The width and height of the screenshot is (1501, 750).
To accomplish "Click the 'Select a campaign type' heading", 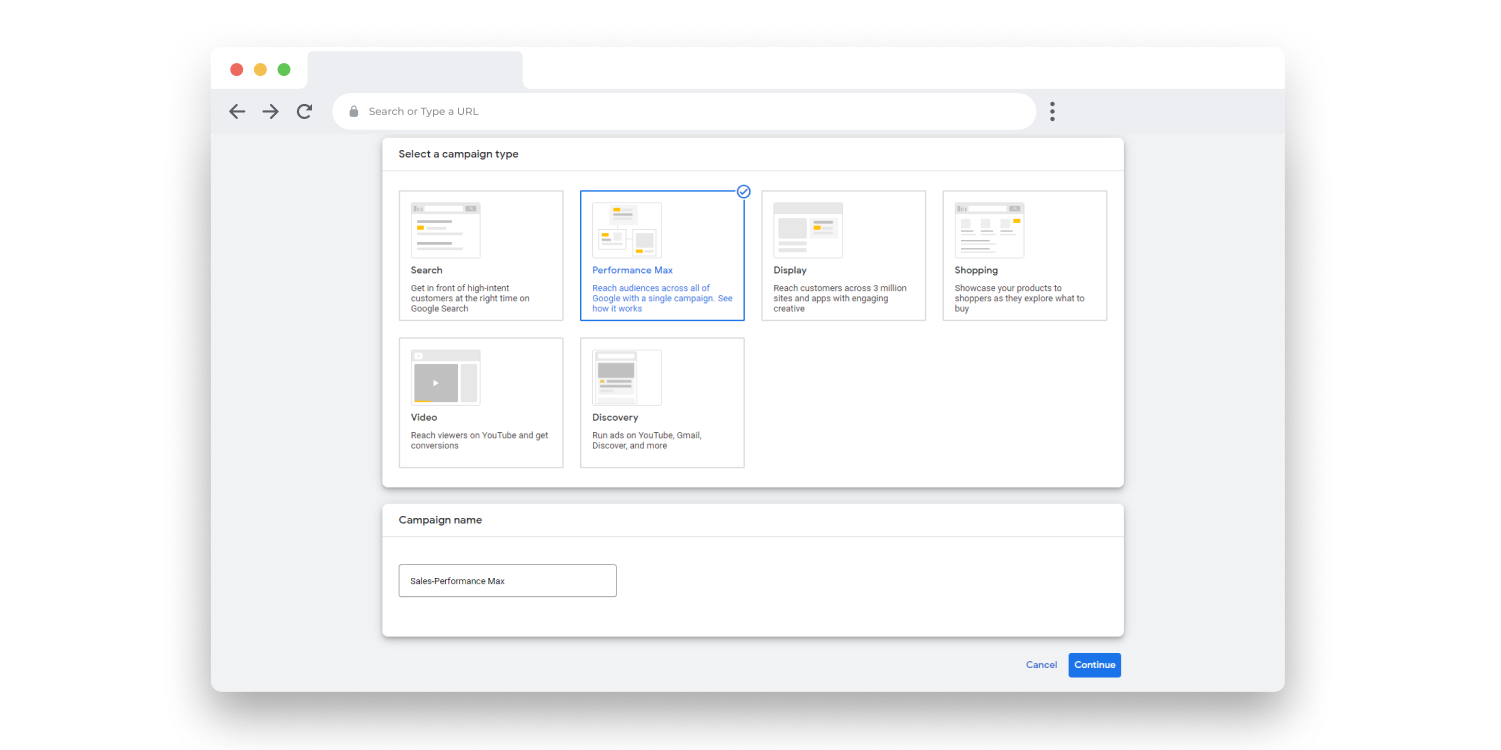I will [458, 154].
